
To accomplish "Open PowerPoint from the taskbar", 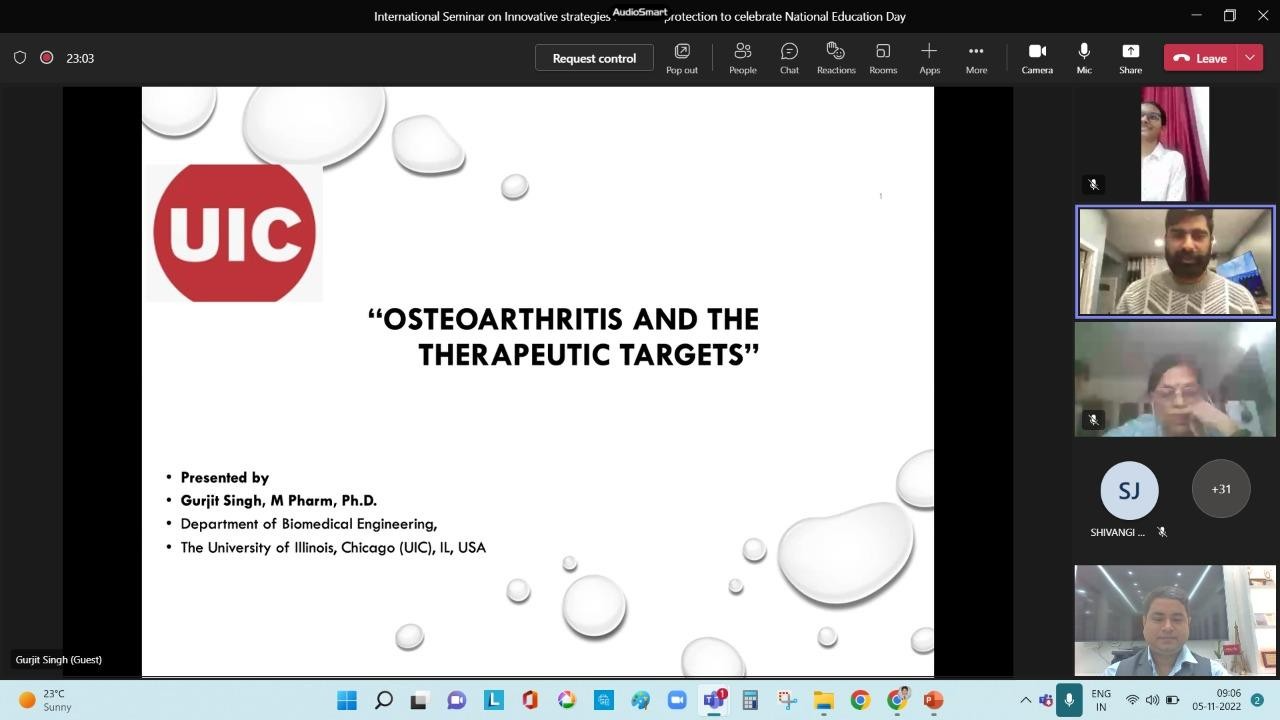I will (x=933, y=700).
